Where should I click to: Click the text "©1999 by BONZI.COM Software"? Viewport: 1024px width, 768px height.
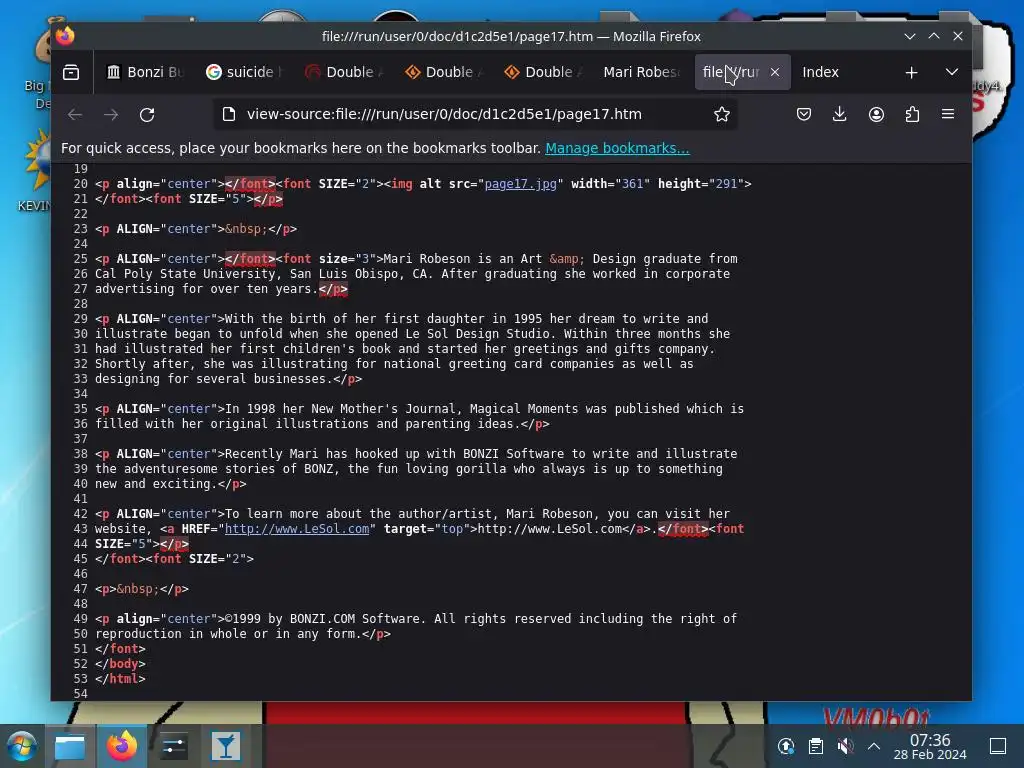pos(323,619)
